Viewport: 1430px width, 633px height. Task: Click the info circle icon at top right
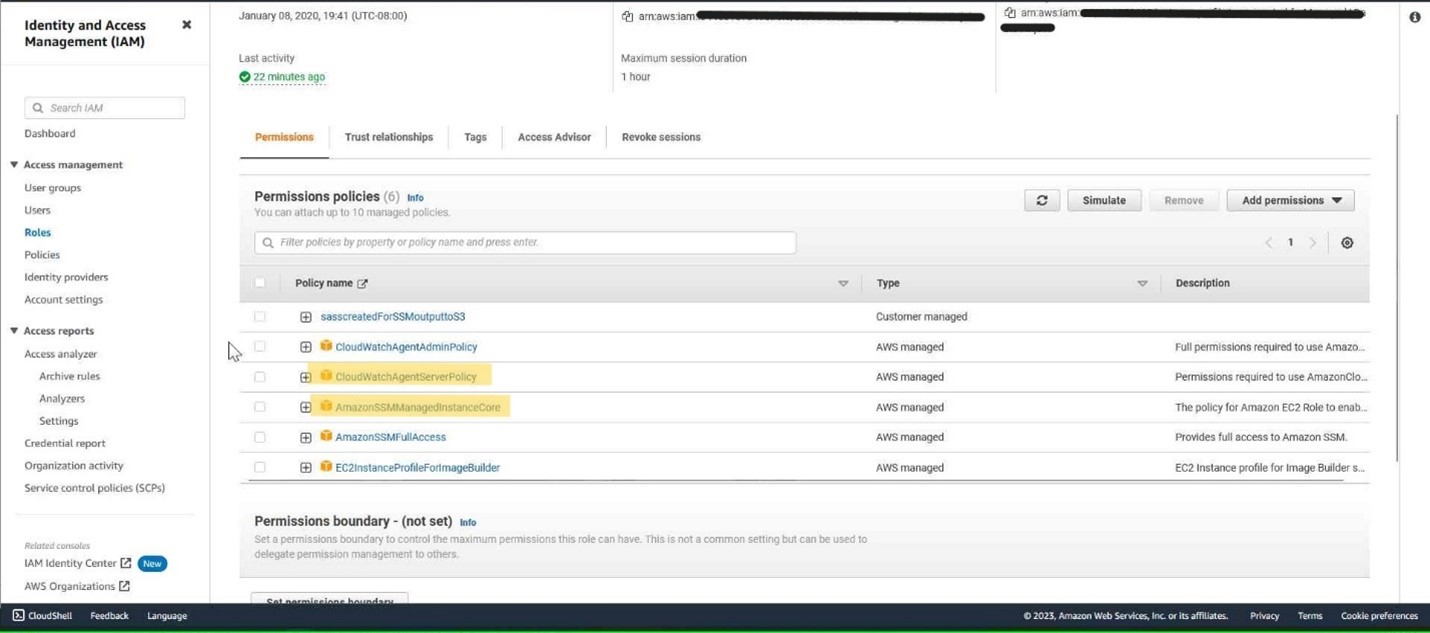click(1414, 17)
